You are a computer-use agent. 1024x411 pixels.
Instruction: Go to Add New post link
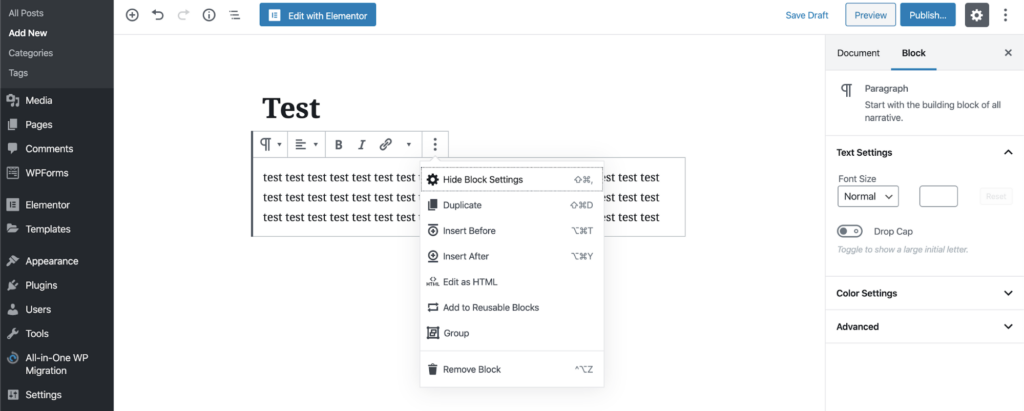pyautogui.click(x=28, y=33)
